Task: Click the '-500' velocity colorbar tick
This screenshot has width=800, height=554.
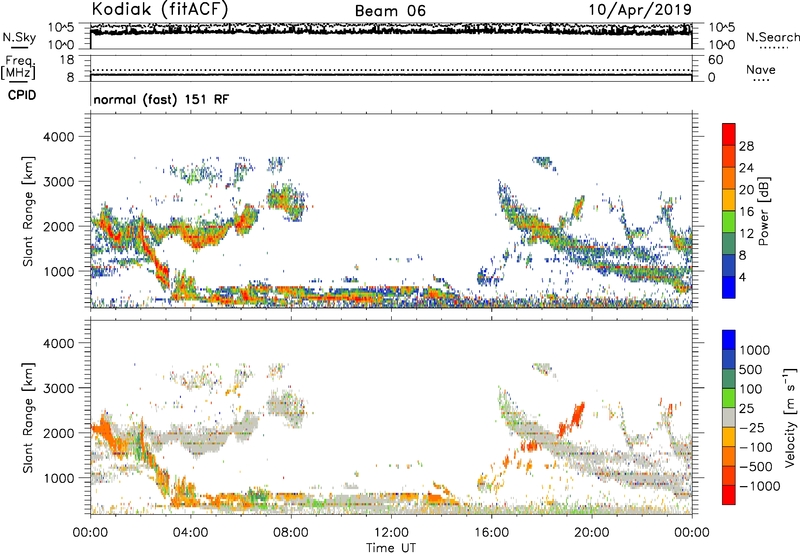Action: tap(756, 466)
